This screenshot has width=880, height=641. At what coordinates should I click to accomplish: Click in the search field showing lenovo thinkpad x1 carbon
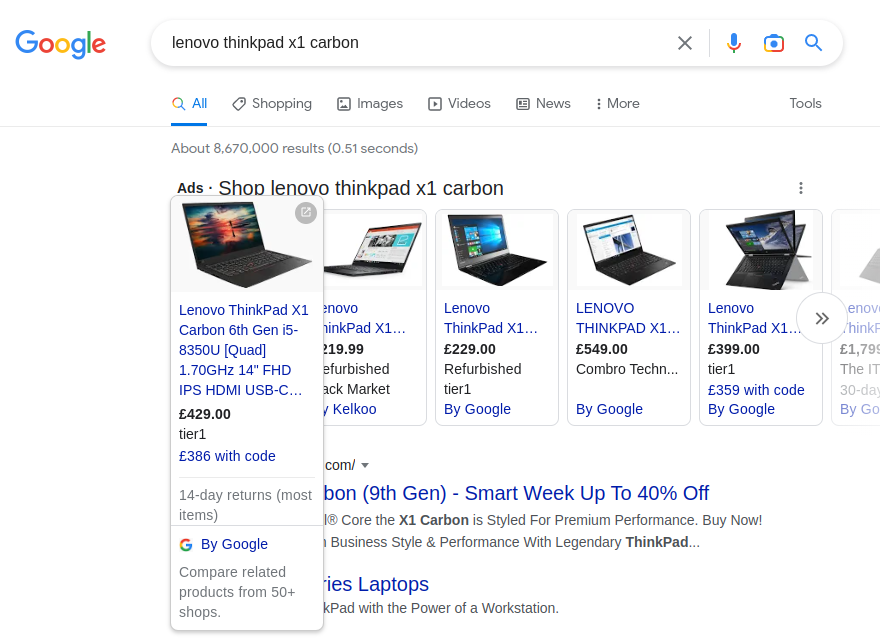(415, 43)
